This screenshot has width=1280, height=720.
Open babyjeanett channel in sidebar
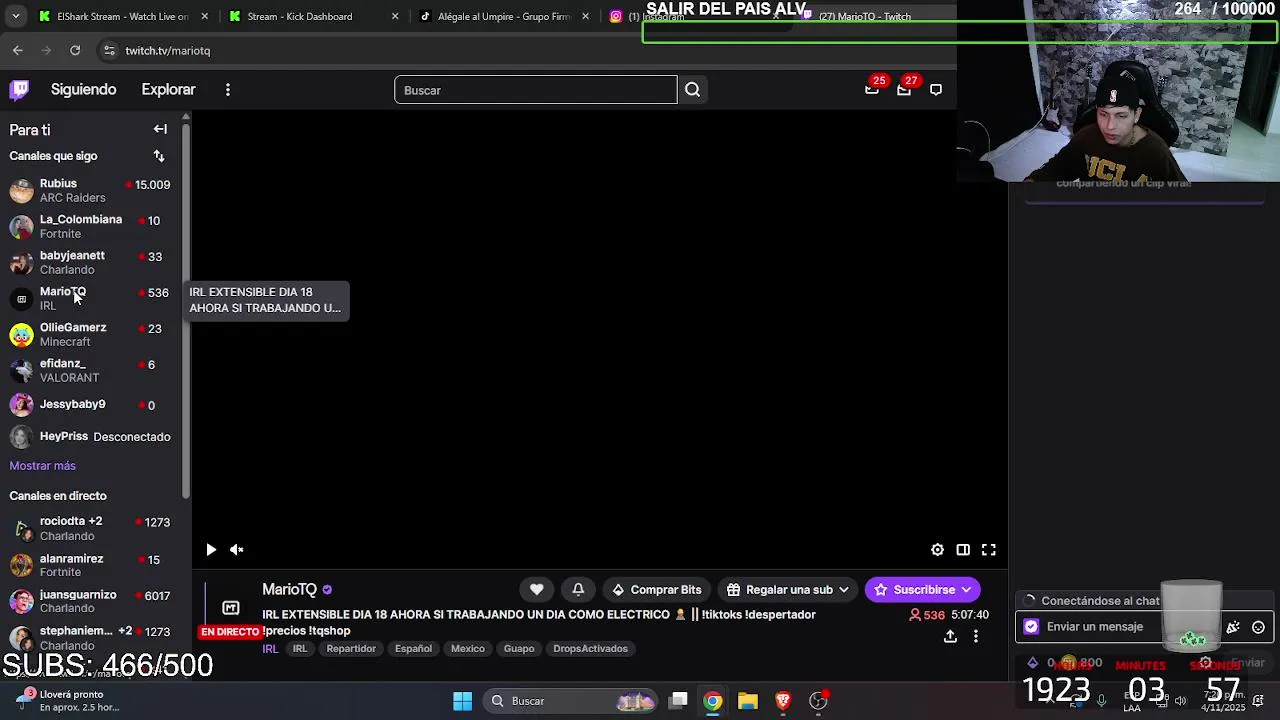[x=90, y=262]
